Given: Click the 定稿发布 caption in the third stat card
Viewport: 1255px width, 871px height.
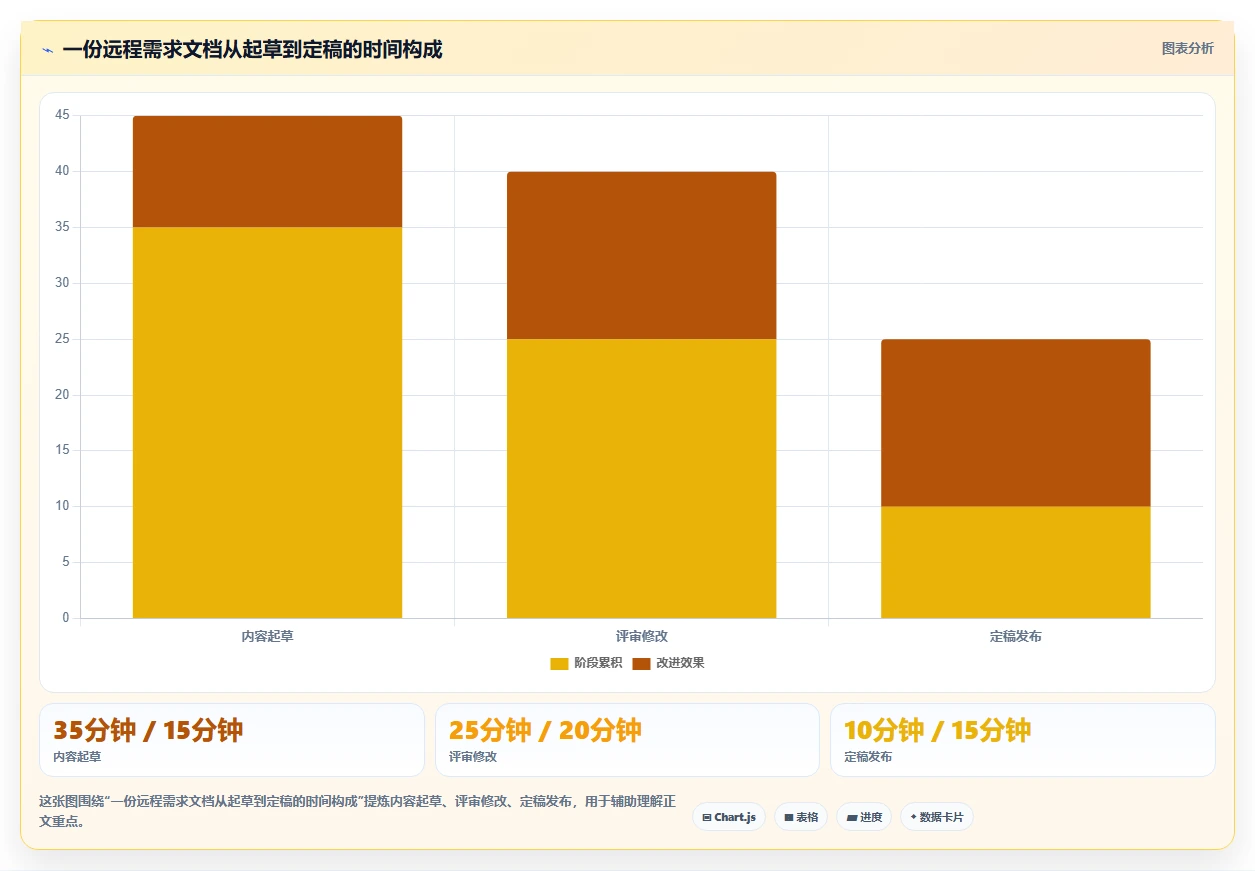Looking at the screenshot, I should (x=868, y=757).
